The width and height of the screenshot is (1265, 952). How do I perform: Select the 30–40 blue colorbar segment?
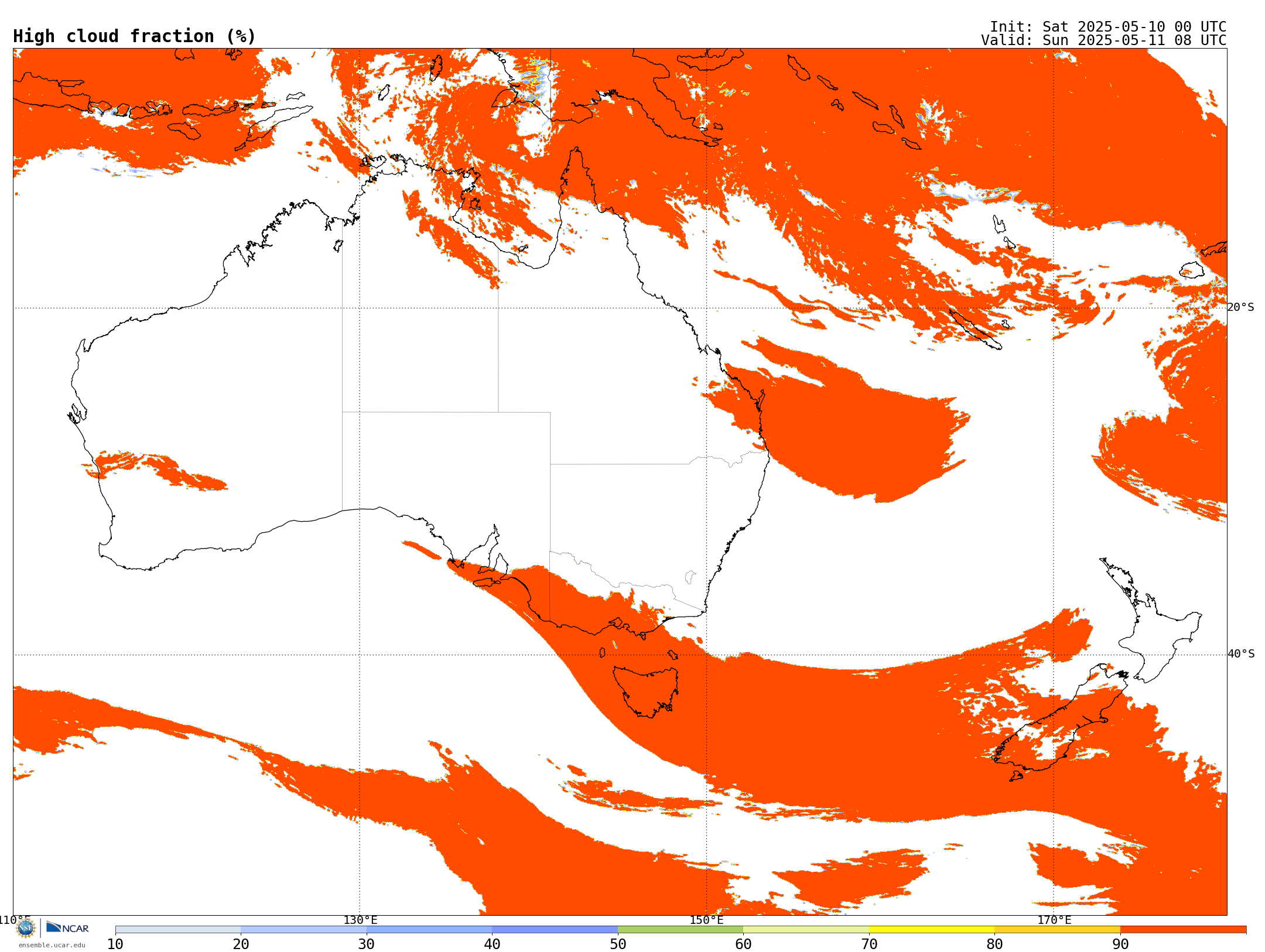pyautogui.click(x=429, y=930)
